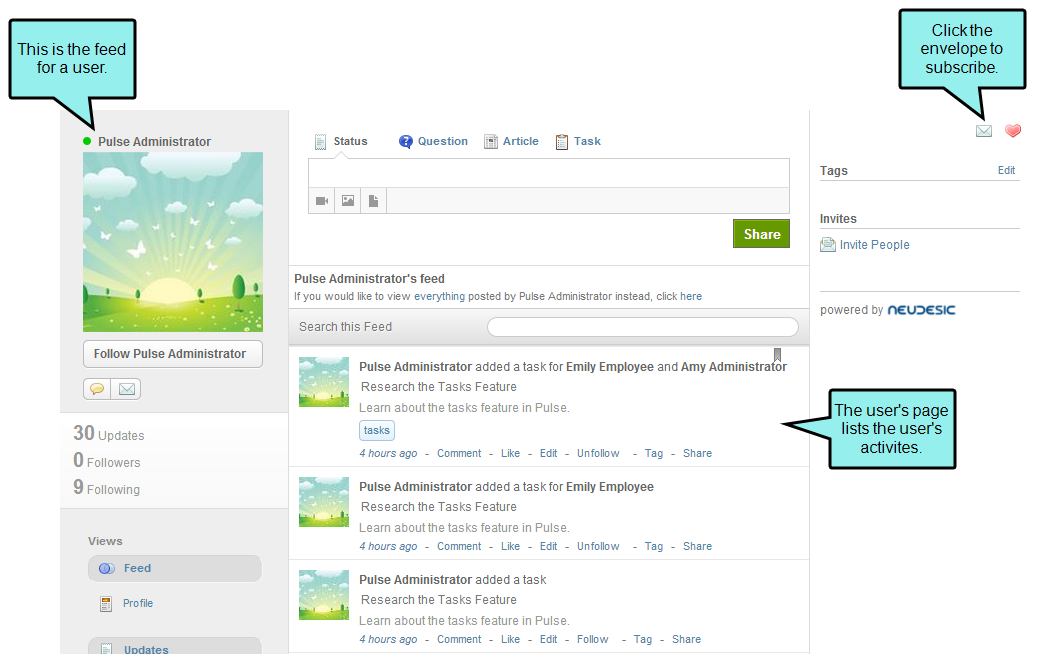Viewport: 1038px width, 654px height.
Task: Click the Invite People link
Action: click(x=874, y=245)
